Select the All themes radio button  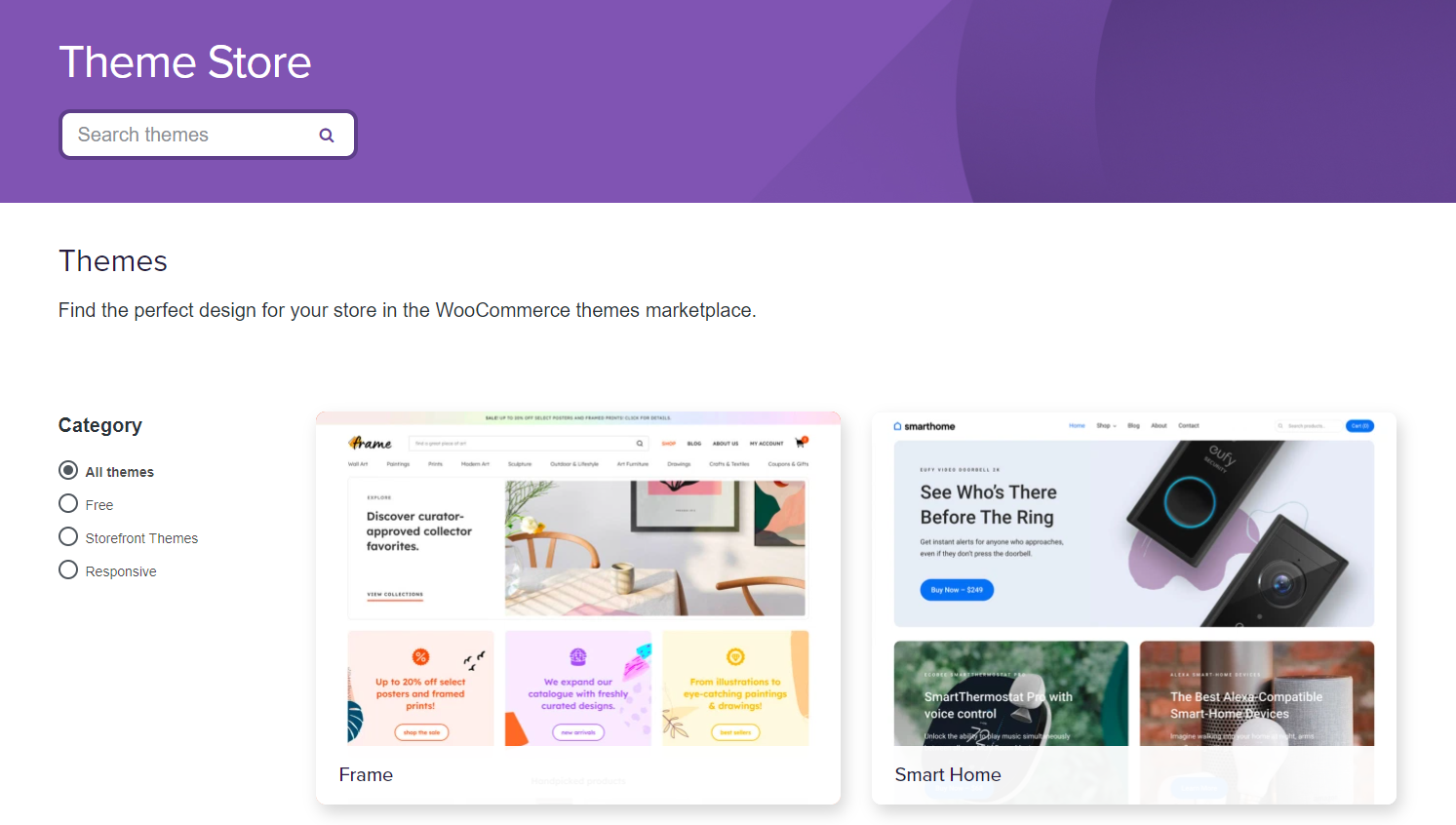click(68, 470)
